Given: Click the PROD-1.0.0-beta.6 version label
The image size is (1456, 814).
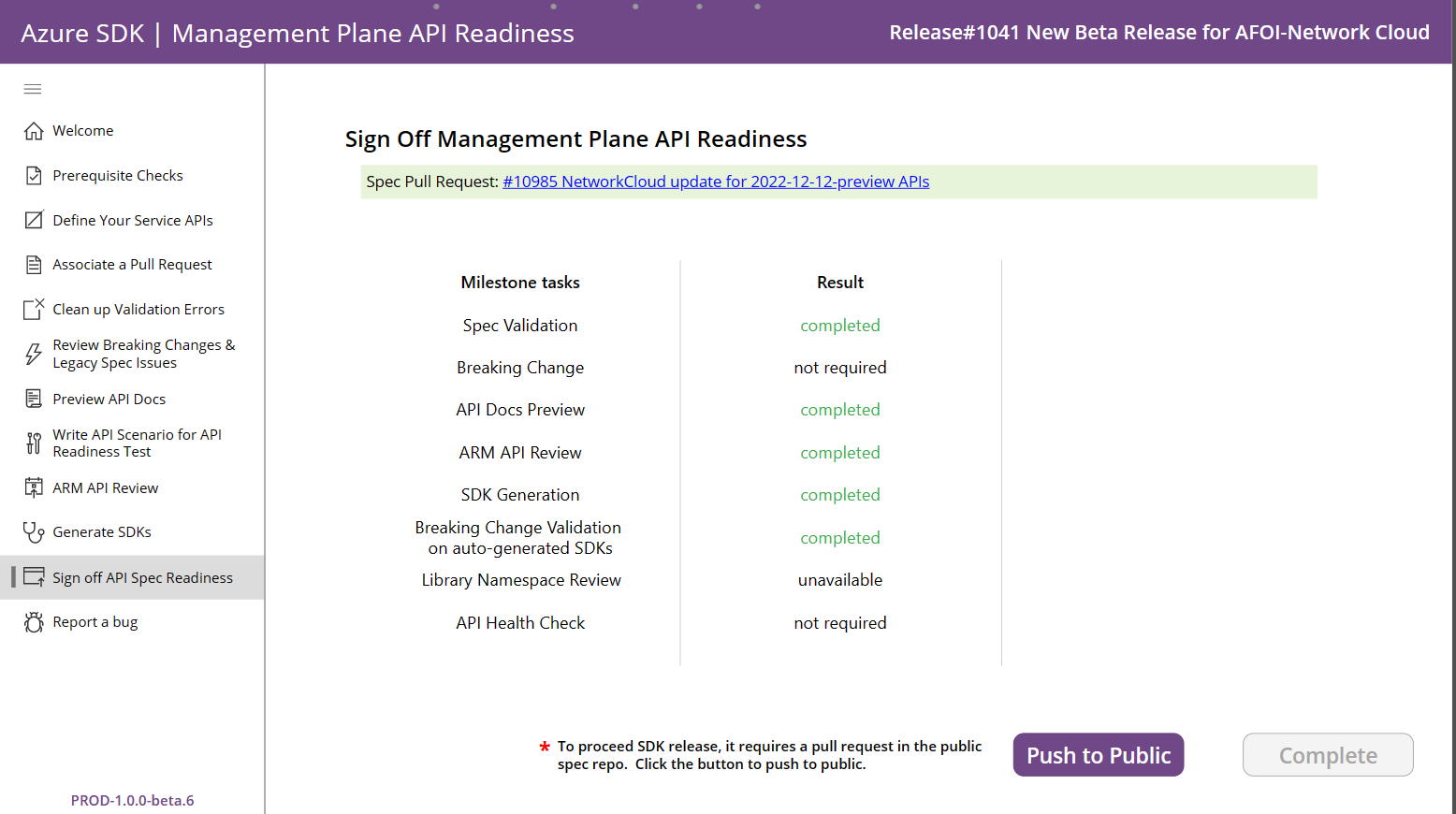Looking at the screenshot, I should click(x=132, y=800).
